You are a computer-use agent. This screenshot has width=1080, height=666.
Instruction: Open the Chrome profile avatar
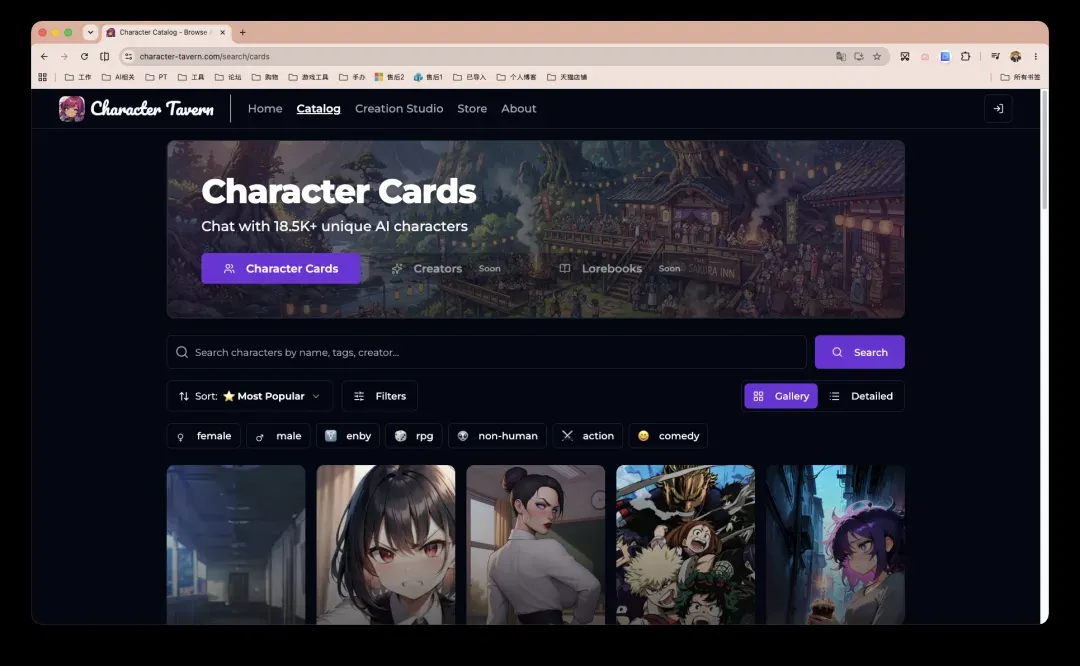pyautogui.click(x=1015, y=56)
